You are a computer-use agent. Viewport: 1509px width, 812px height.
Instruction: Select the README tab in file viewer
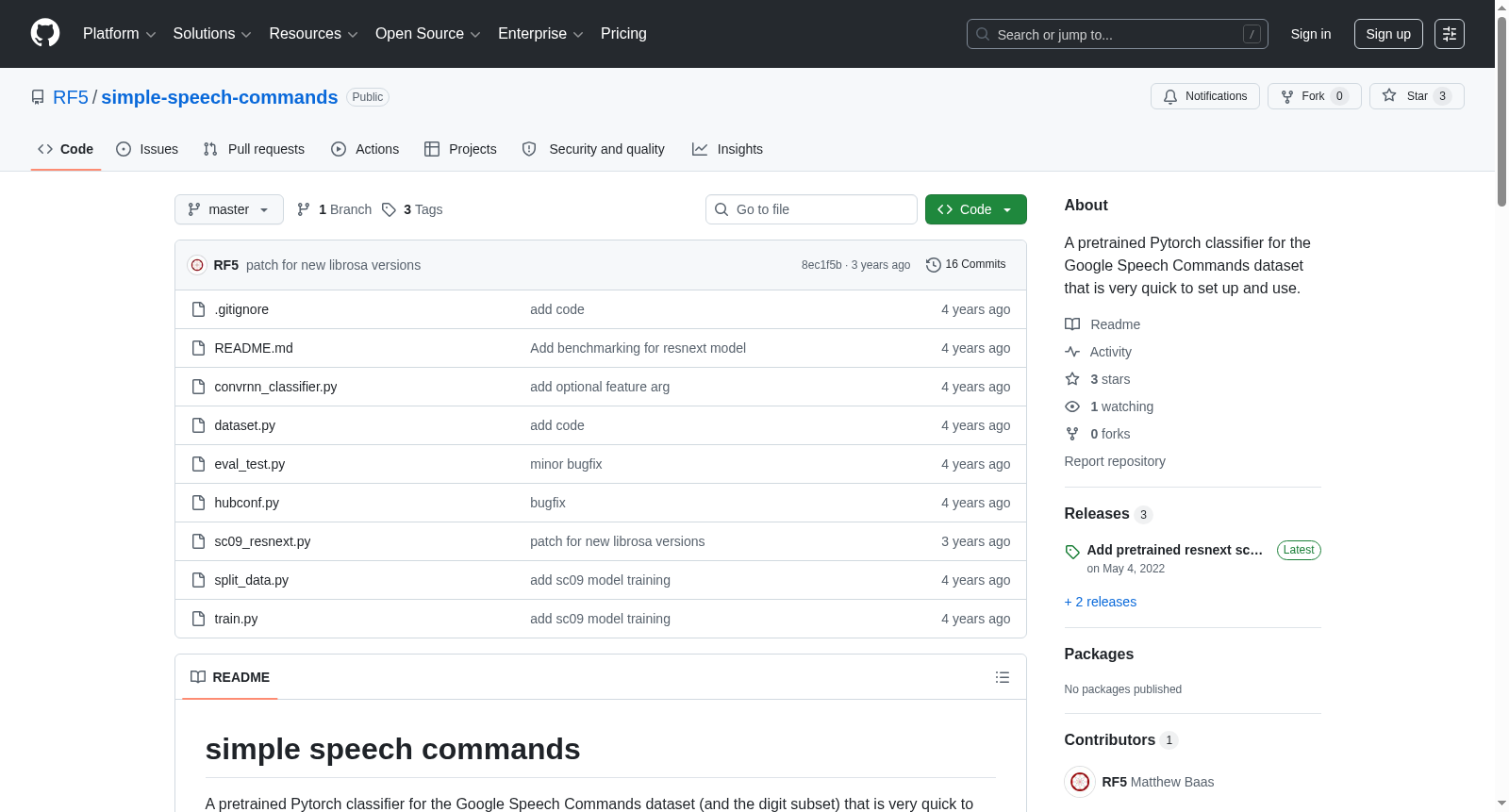point(230,677)
